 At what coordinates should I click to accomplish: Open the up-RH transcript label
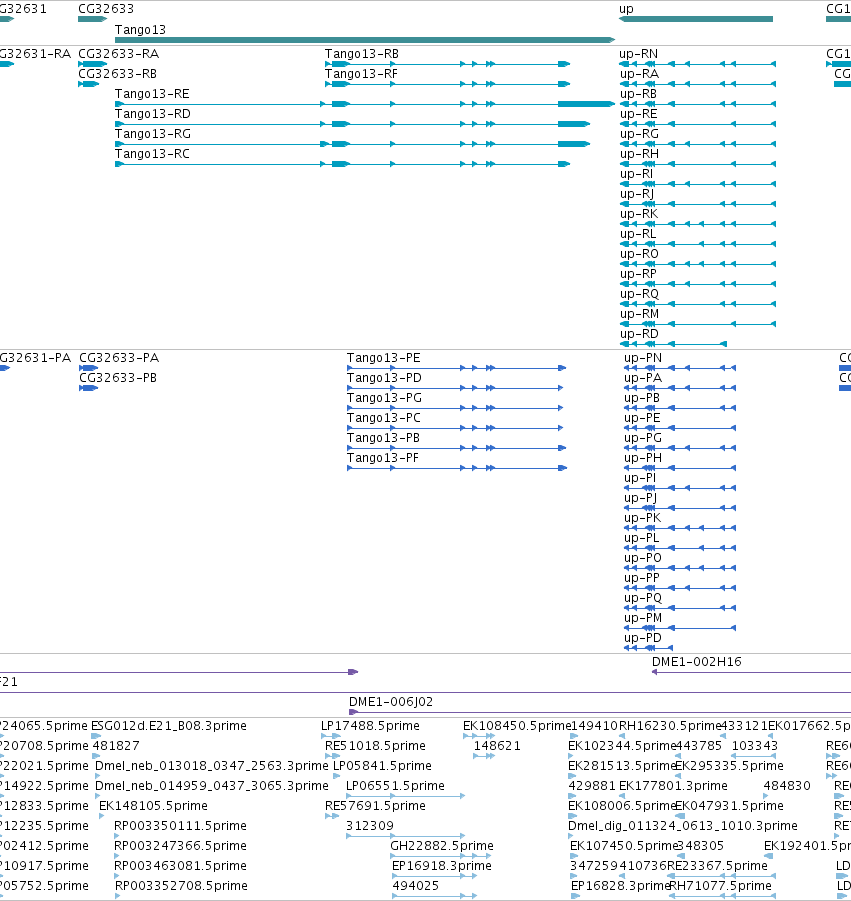639,154
